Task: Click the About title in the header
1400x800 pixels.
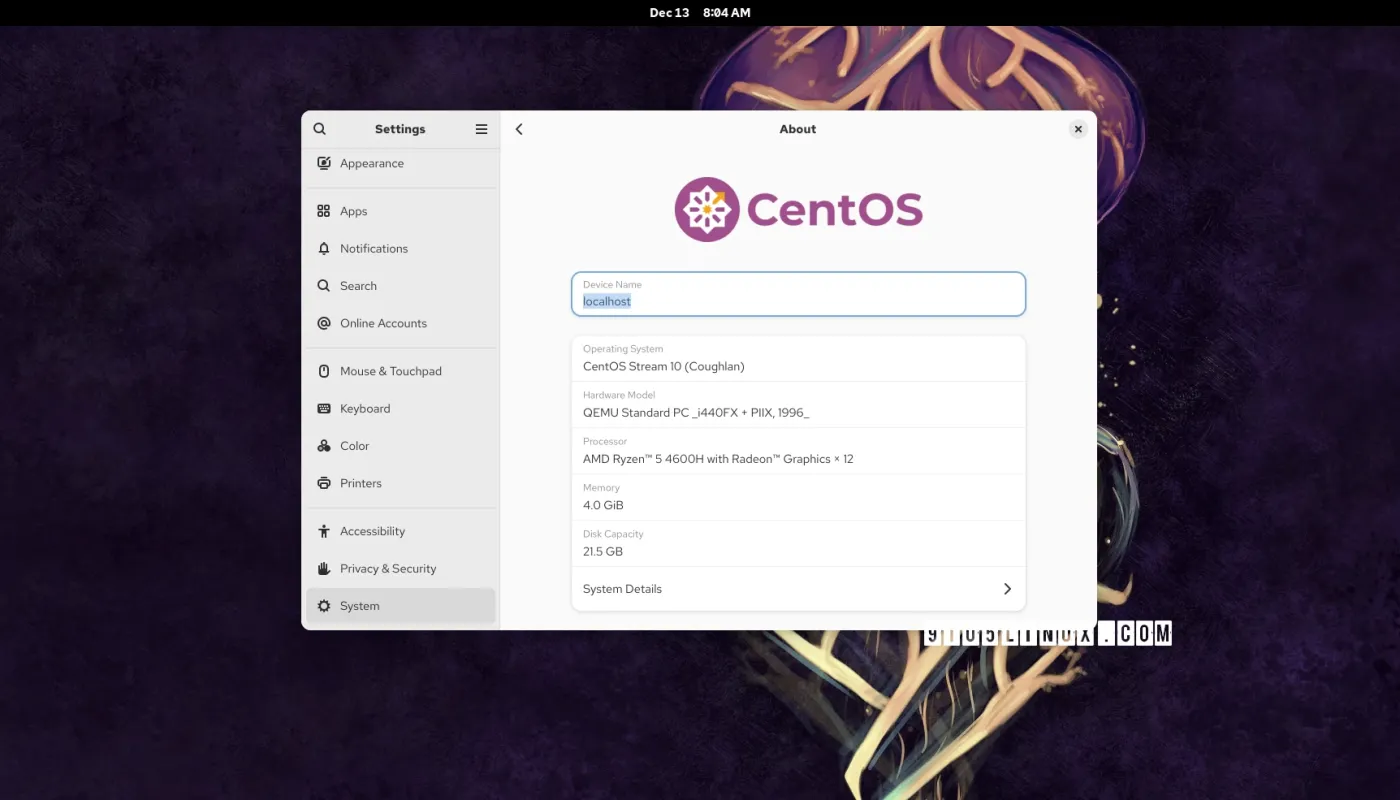Action: (x=798, y=129)
